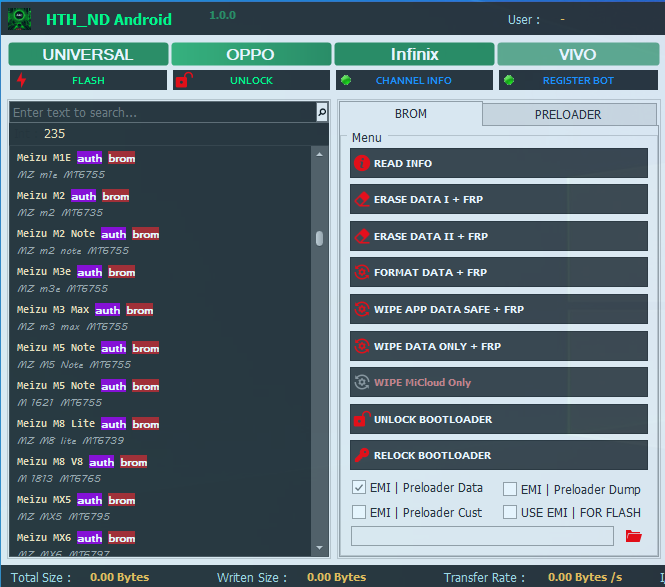Run WIPE DATA ONLY + FRP
The height and width of the screenshot is (587, 665).
click(499, 346)
